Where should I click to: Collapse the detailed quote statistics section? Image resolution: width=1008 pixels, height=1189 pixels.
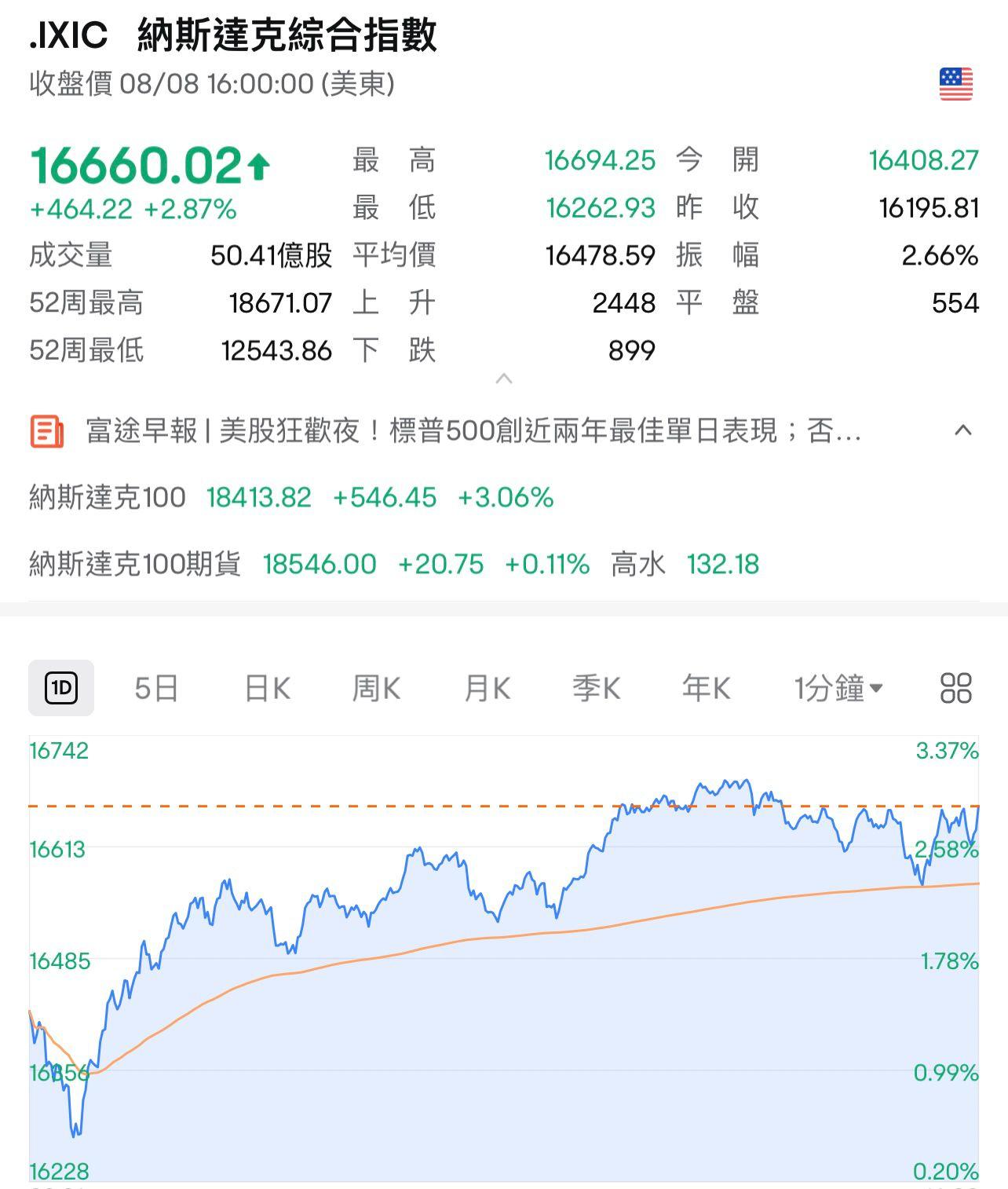(504, 379)
